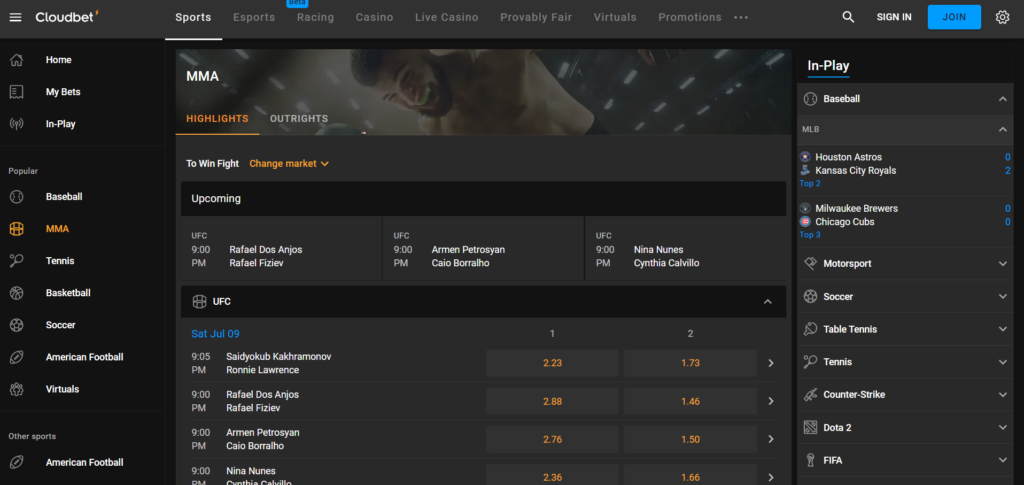Switch to the Racing tab

coord(315,18)
